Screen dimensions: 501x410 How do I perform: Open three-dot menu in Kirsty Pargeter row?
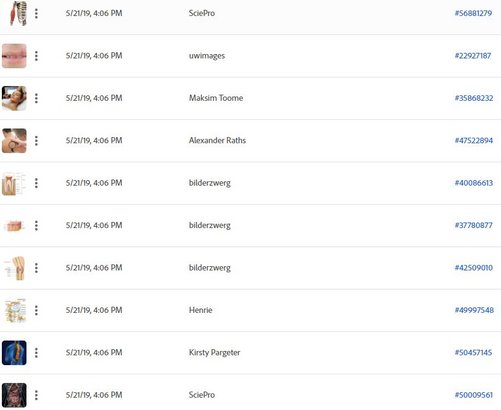[x=36, y=353]
